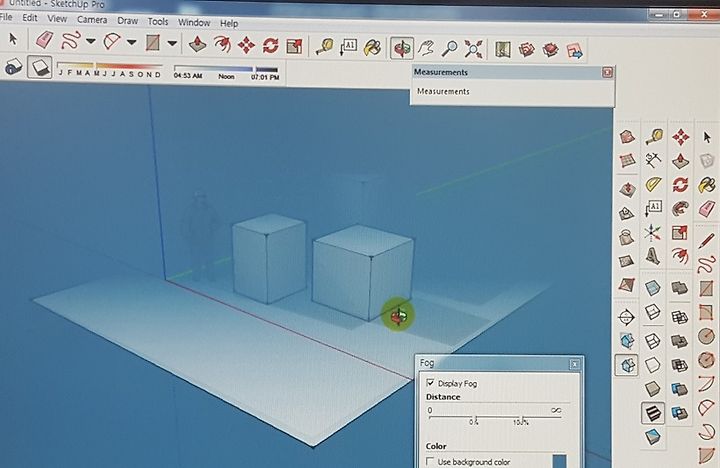Click the Send to LayOut icon
The image size is (720, 468).
[574, 51]
